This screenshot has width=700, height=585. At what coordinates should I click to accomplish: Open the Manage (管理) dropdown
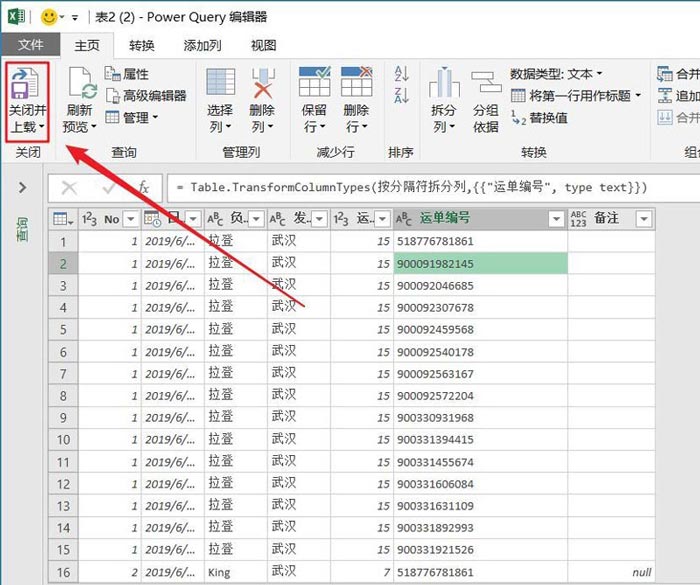132,117
